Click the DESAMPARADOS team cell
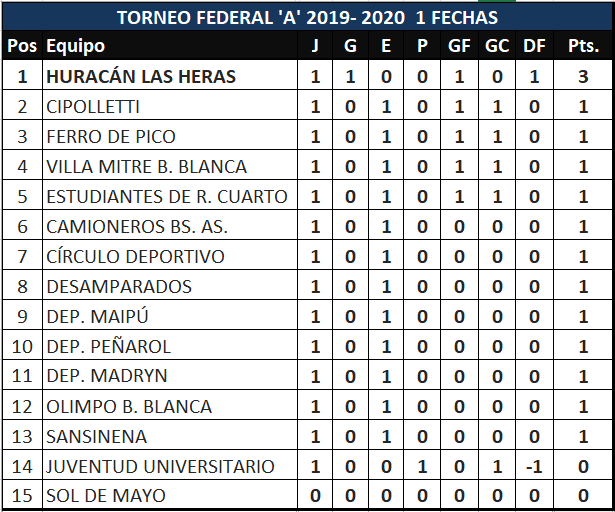Screen dimensions: 615x512 click(x=119, y=286)
